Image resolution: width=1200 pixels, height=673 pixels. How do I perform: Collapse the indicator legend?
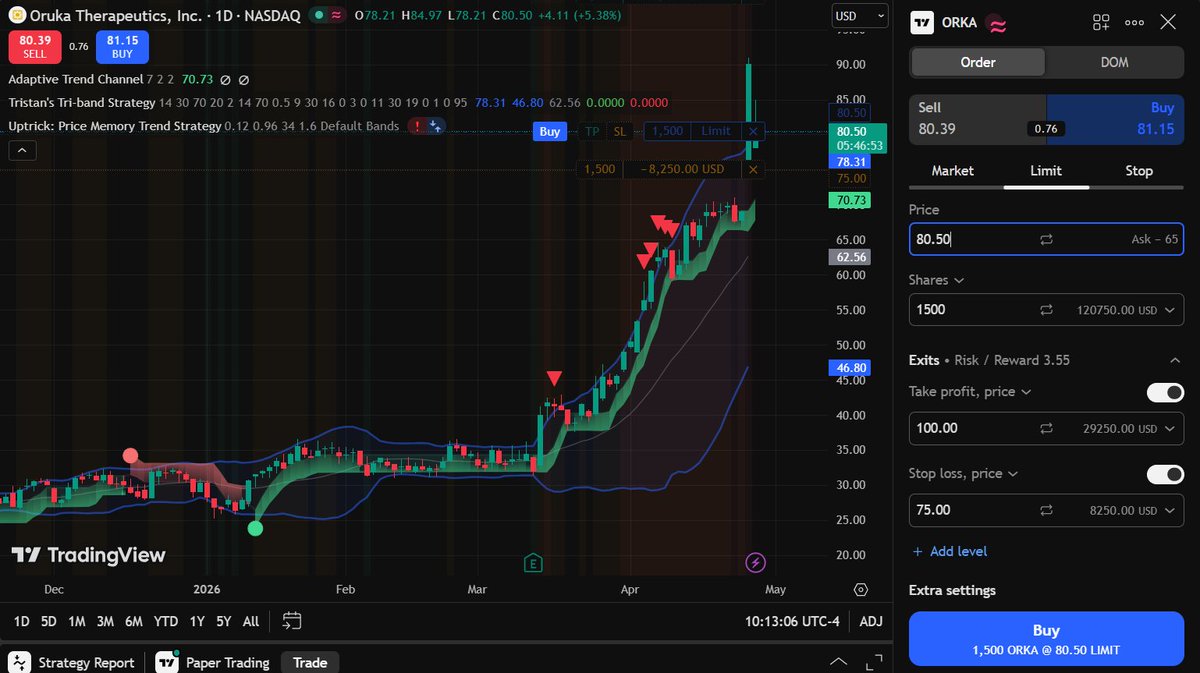pos(22,151)
